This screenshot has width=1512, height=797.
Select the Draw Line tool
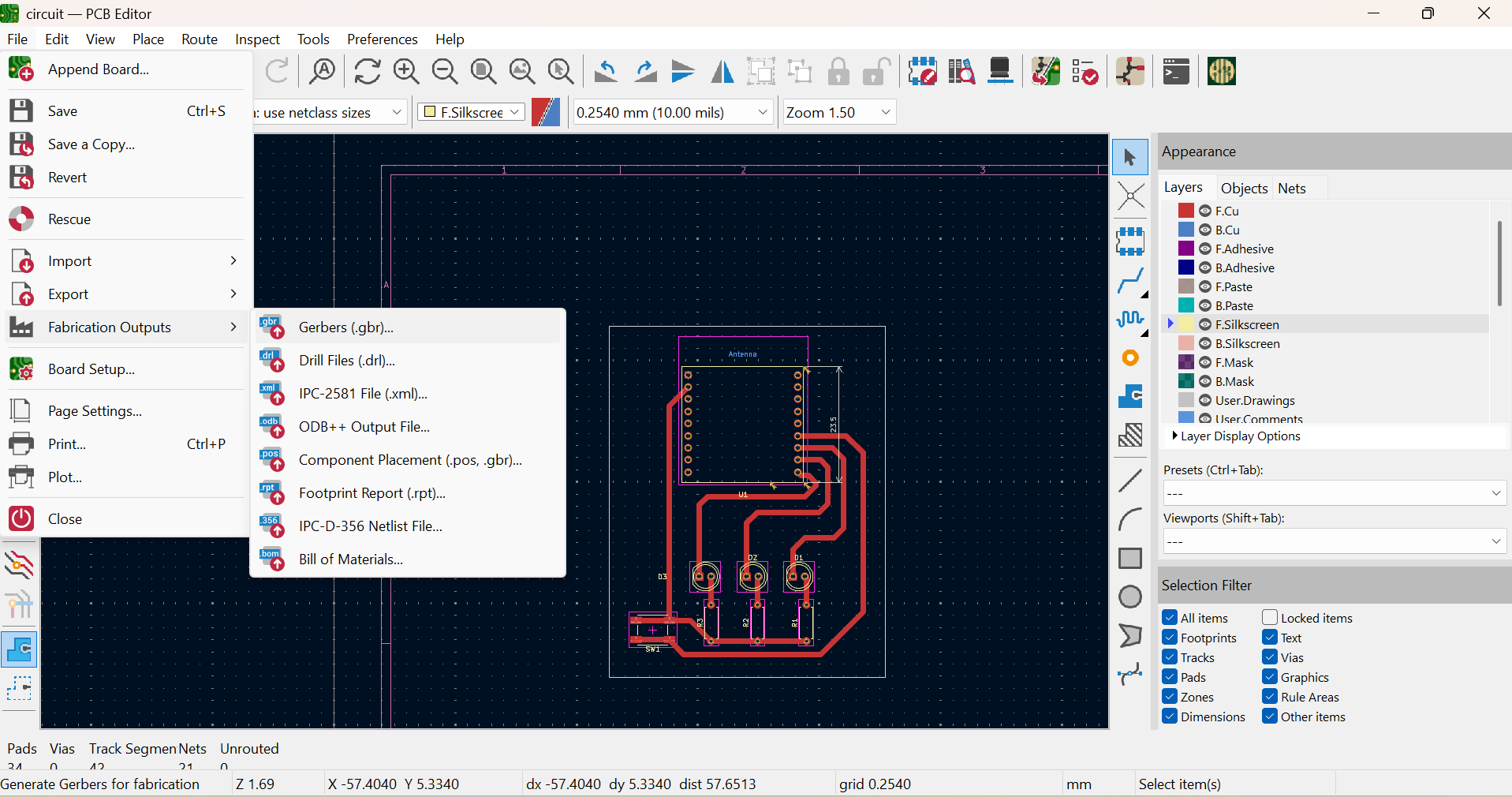point(1130,481)
